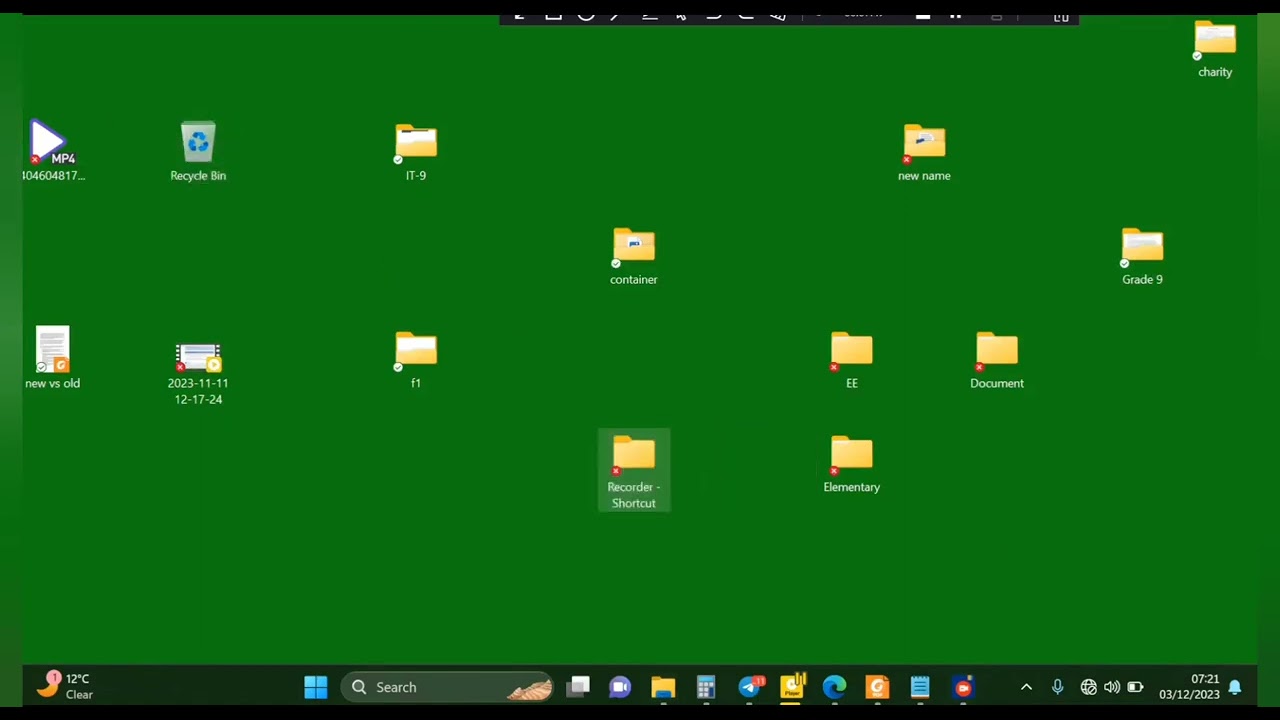
Task: Open the volume control in the system tray
Action: pos(1112,687)
